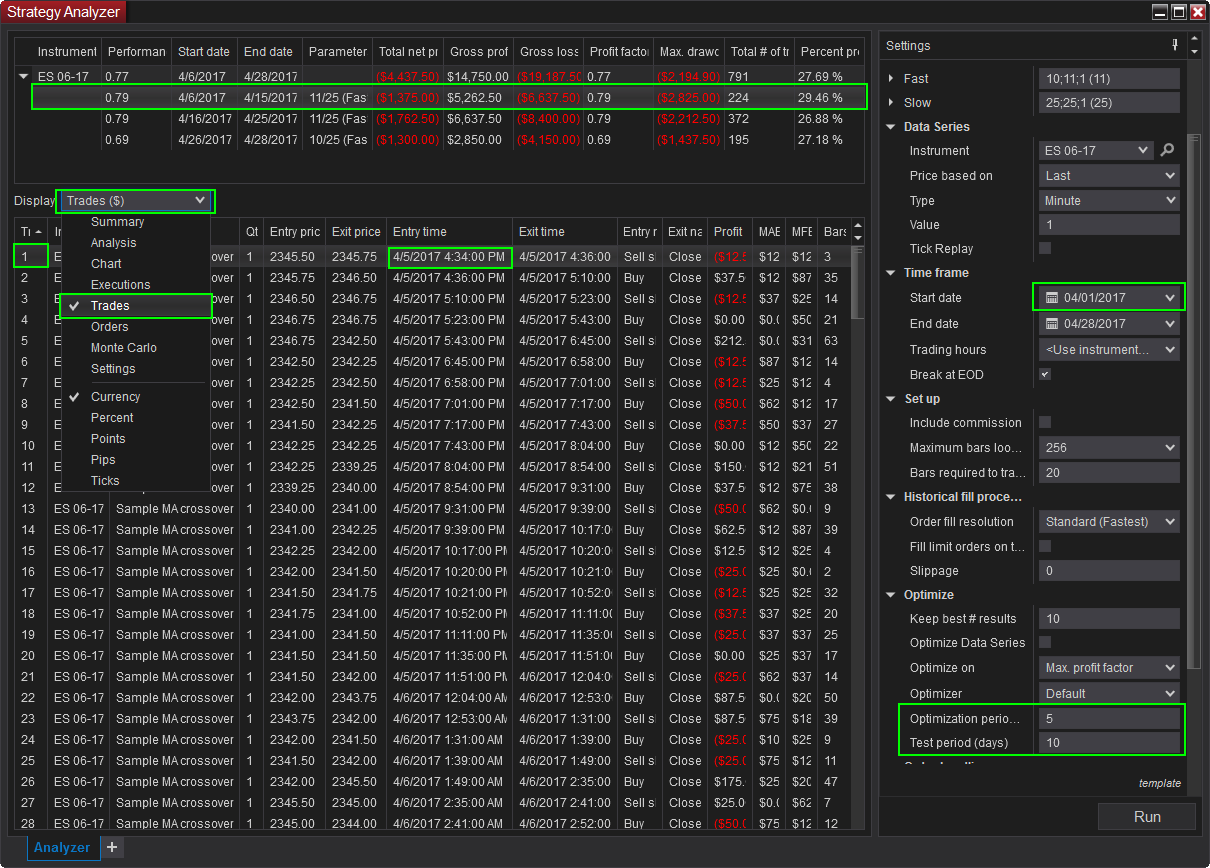Click the Settings panel vertical scrollbar
Viewport: 1210px width, 868px height.
pos(1193,400)
